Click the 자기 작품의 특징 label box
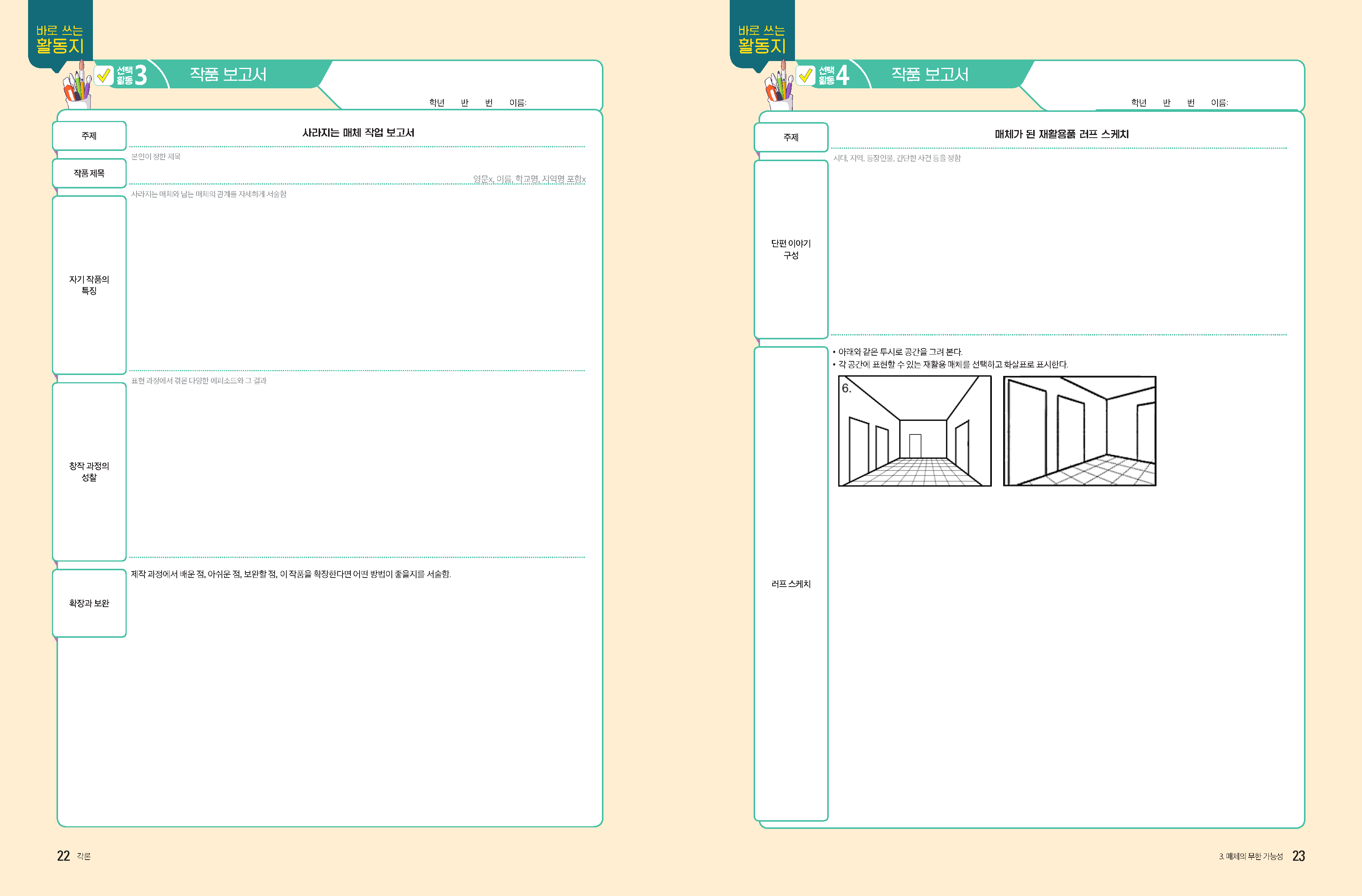Viewport: 1362px width, 896px height. tap(89, 285)
